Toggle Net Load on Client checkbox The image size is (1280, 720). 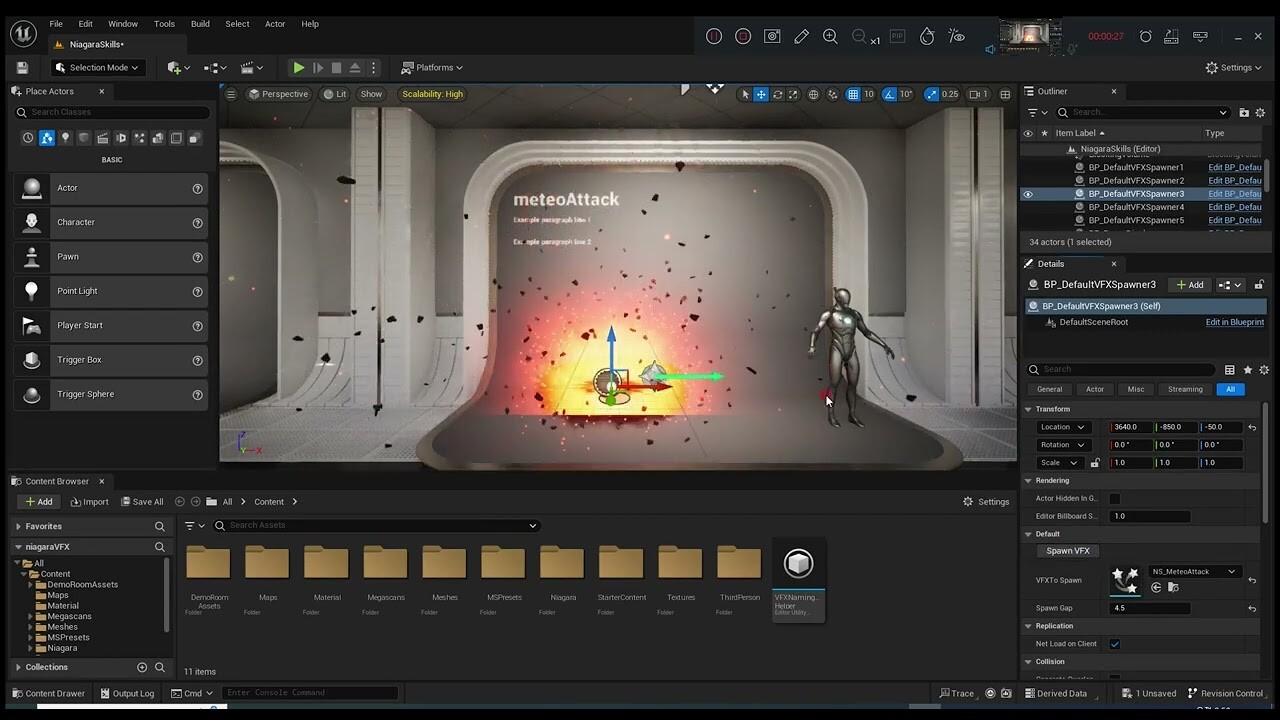pos(1115,644)
